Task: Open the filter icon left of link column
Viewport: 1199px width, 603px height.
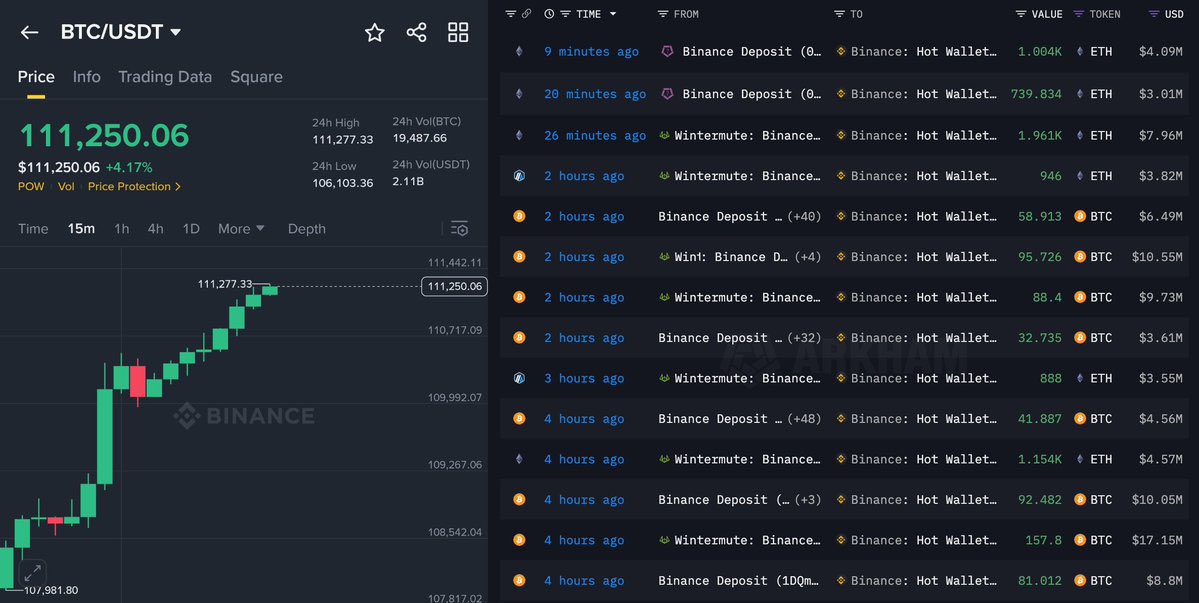Action: pos(511,14)
